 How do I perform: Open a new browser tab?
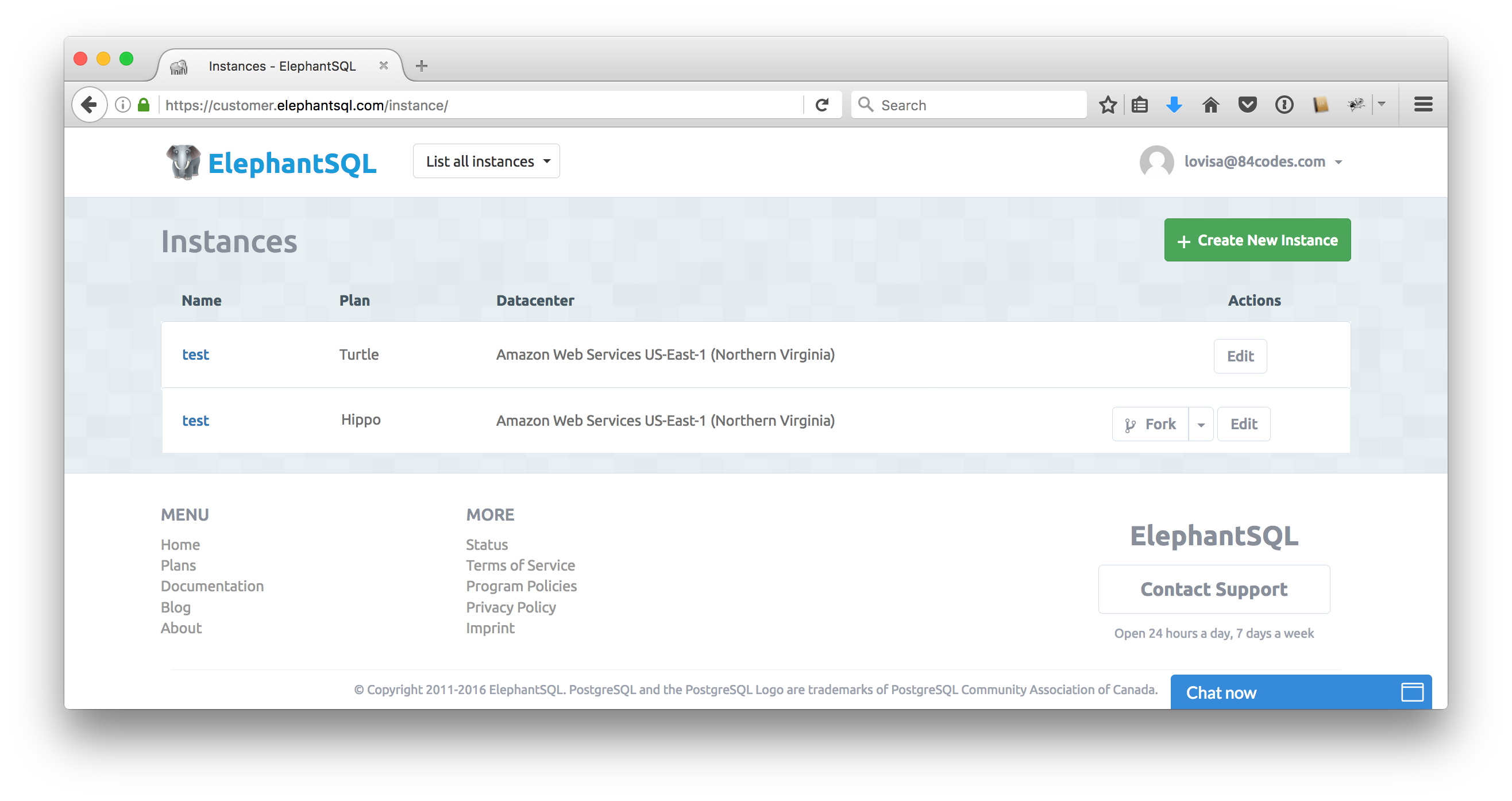422,65
